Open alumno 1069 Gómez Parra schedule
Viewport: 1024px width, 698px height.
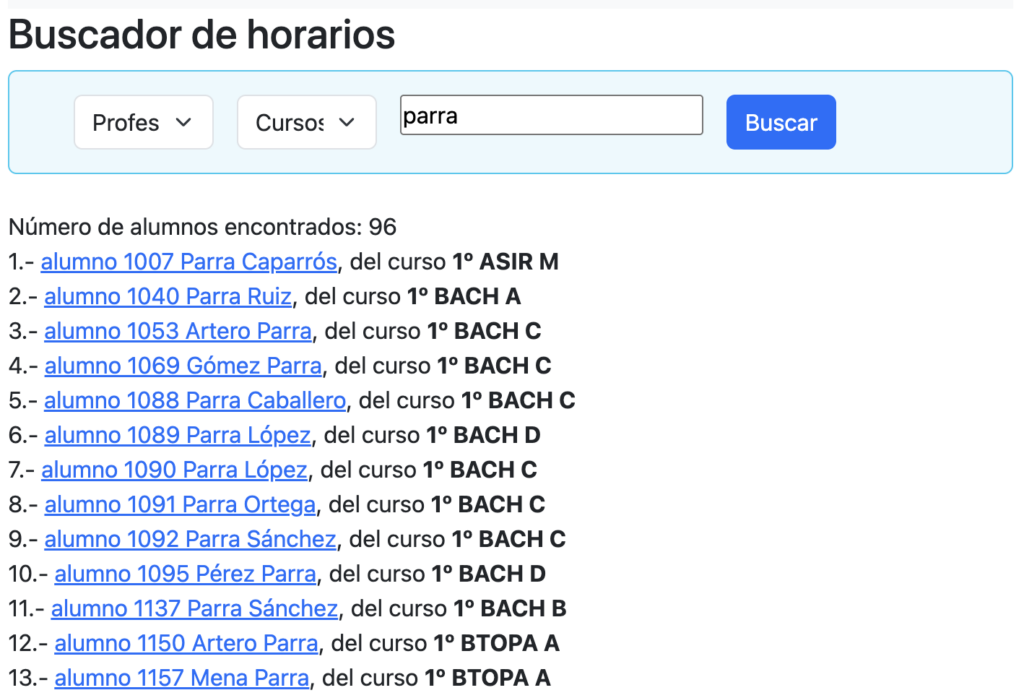[x=183, y=366]
